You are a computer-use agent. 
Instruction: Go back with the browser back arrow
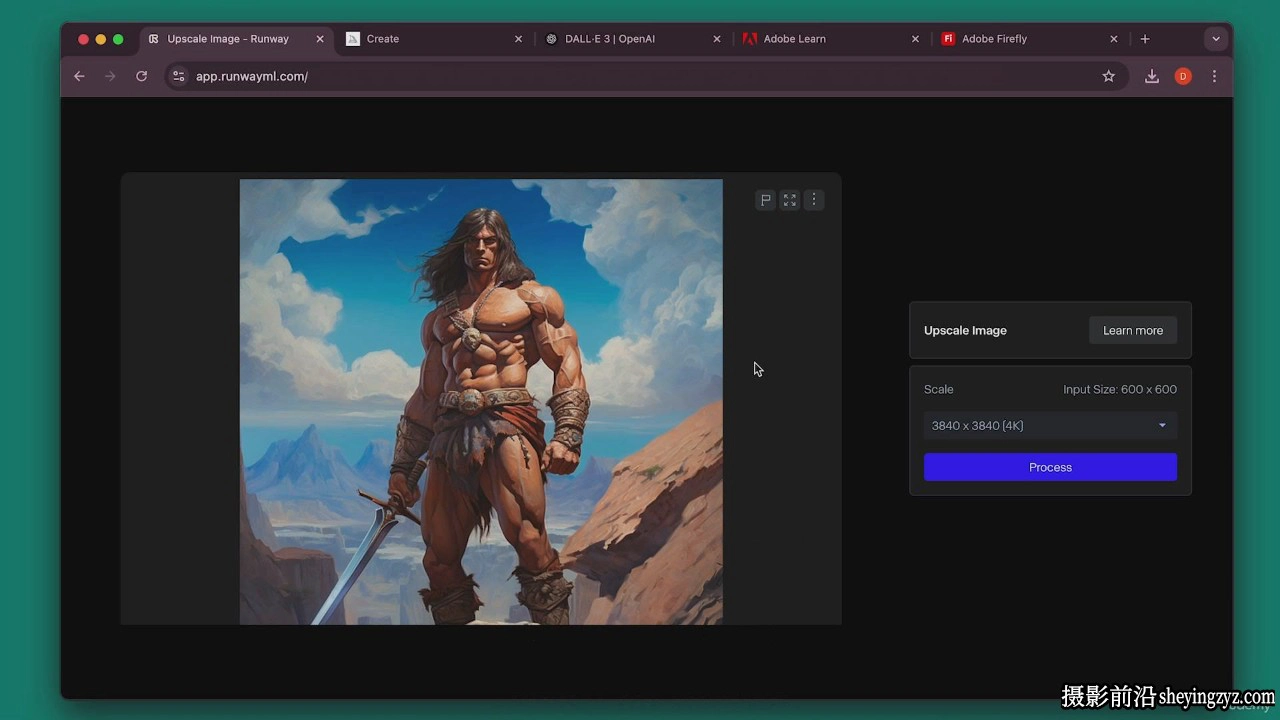point(80,76)
